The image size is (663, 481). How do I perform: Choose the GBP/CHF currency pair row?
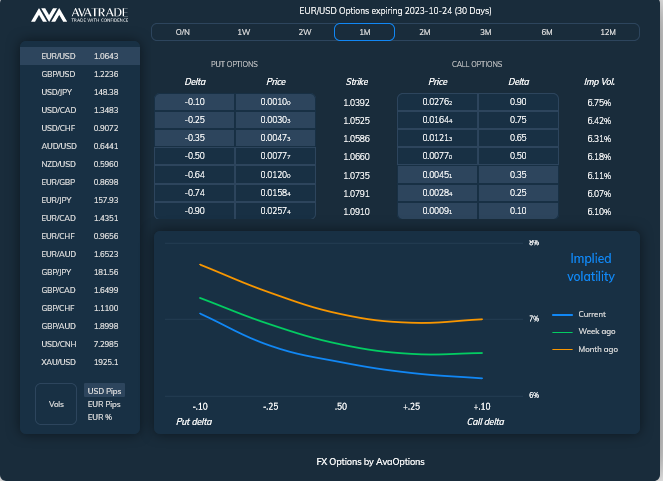(x=80, y=308)
